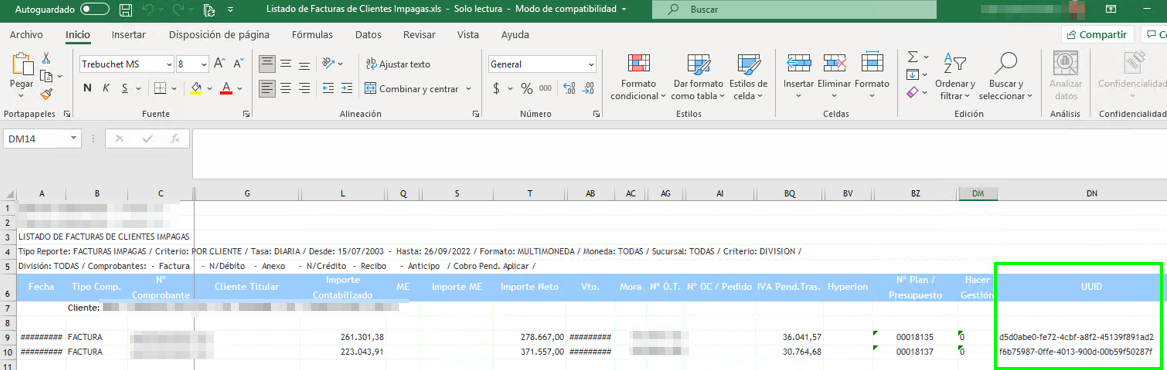Select cell with UUID d5d0abe0-fe72-4cbf-a8f2-45139f891ad2
Image resolution: width=1167 pixels, height=370 pixels.
1078,337
